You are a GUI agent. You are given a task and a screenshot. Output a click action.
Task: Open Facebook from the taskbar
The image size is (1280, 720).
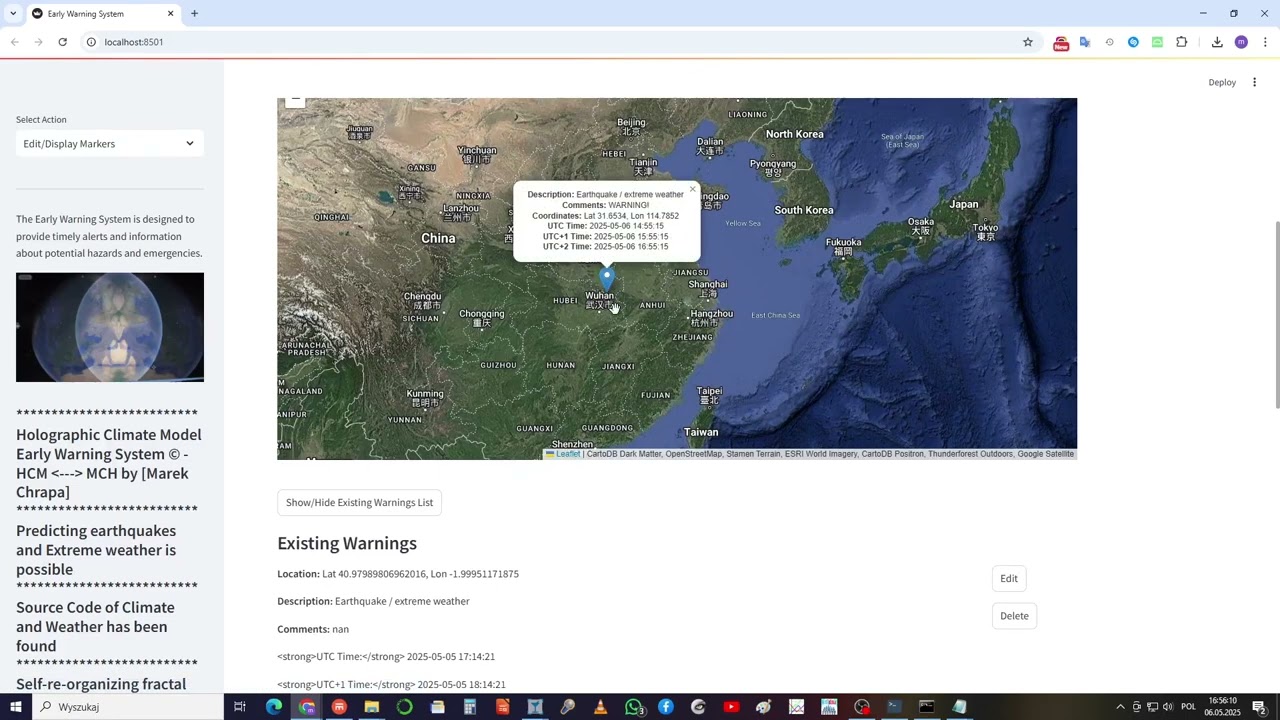(x=666, y=707)
